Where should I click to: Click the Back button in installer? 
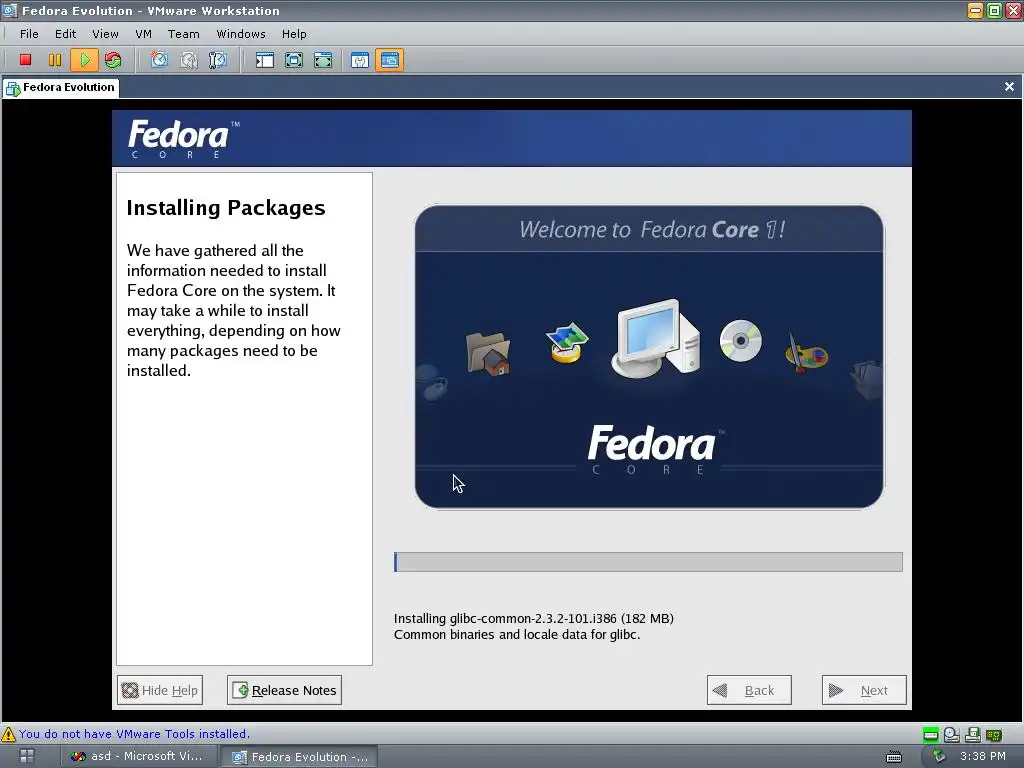coord(749,690)
